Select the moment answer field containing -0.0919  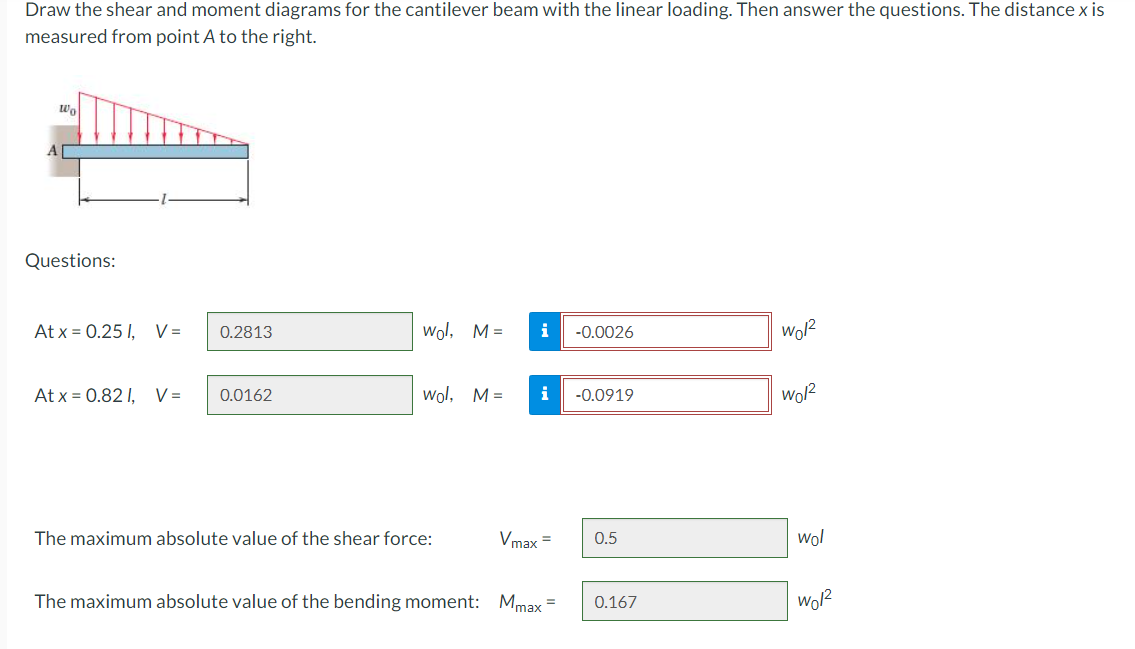pos(666,394)
